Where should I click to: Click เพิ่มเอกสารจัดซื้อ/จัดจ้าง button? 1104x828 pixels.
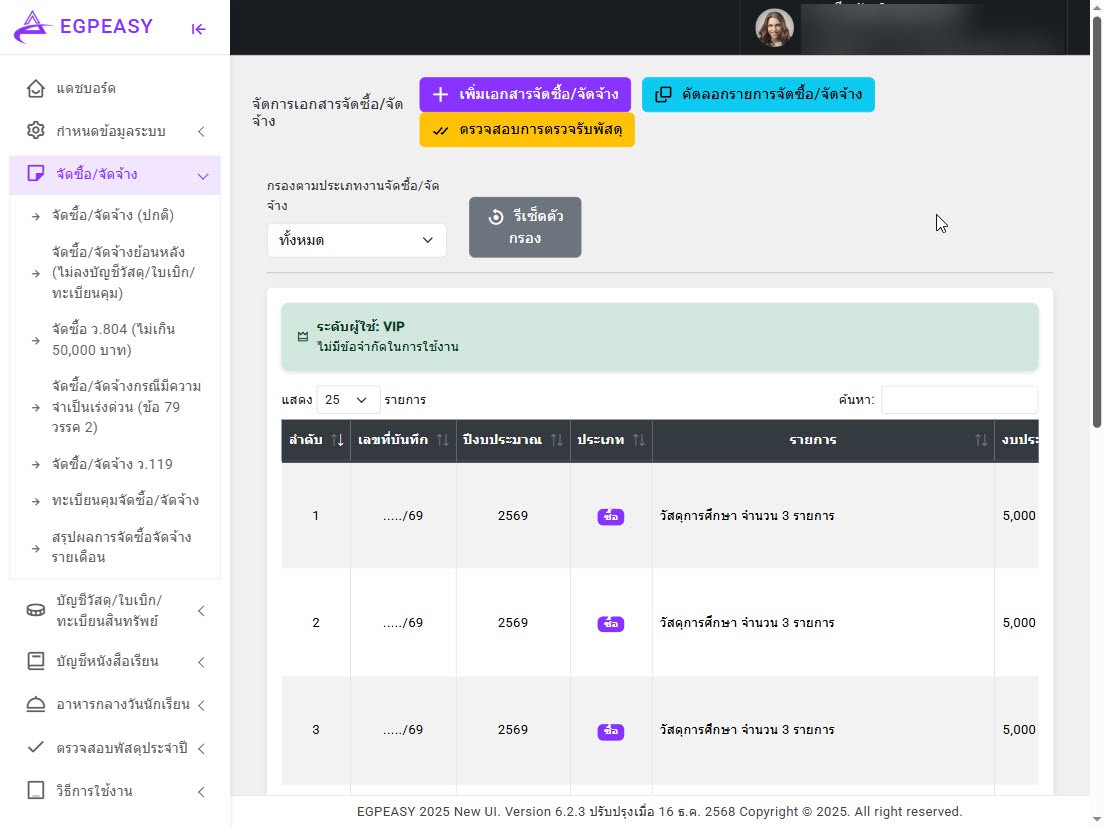(525, 95)
